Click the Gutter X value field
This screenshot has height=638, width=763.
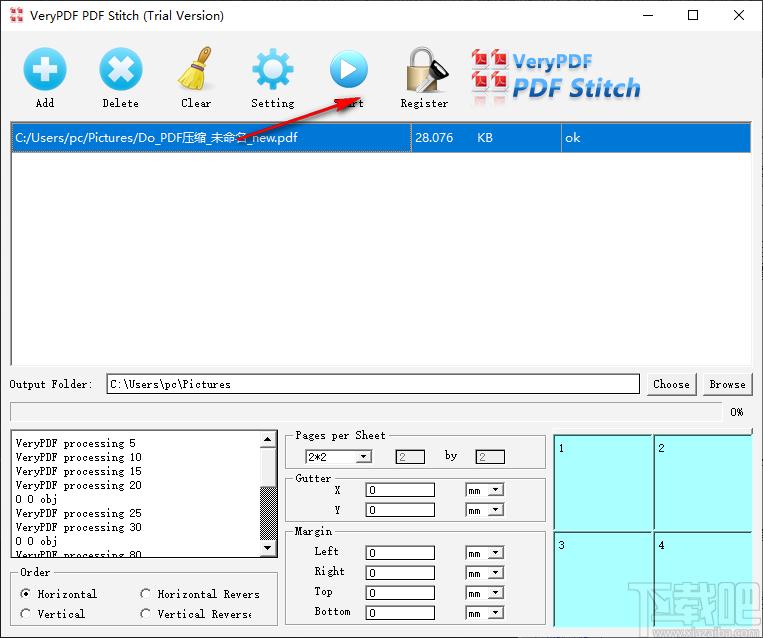click(400, 490)
